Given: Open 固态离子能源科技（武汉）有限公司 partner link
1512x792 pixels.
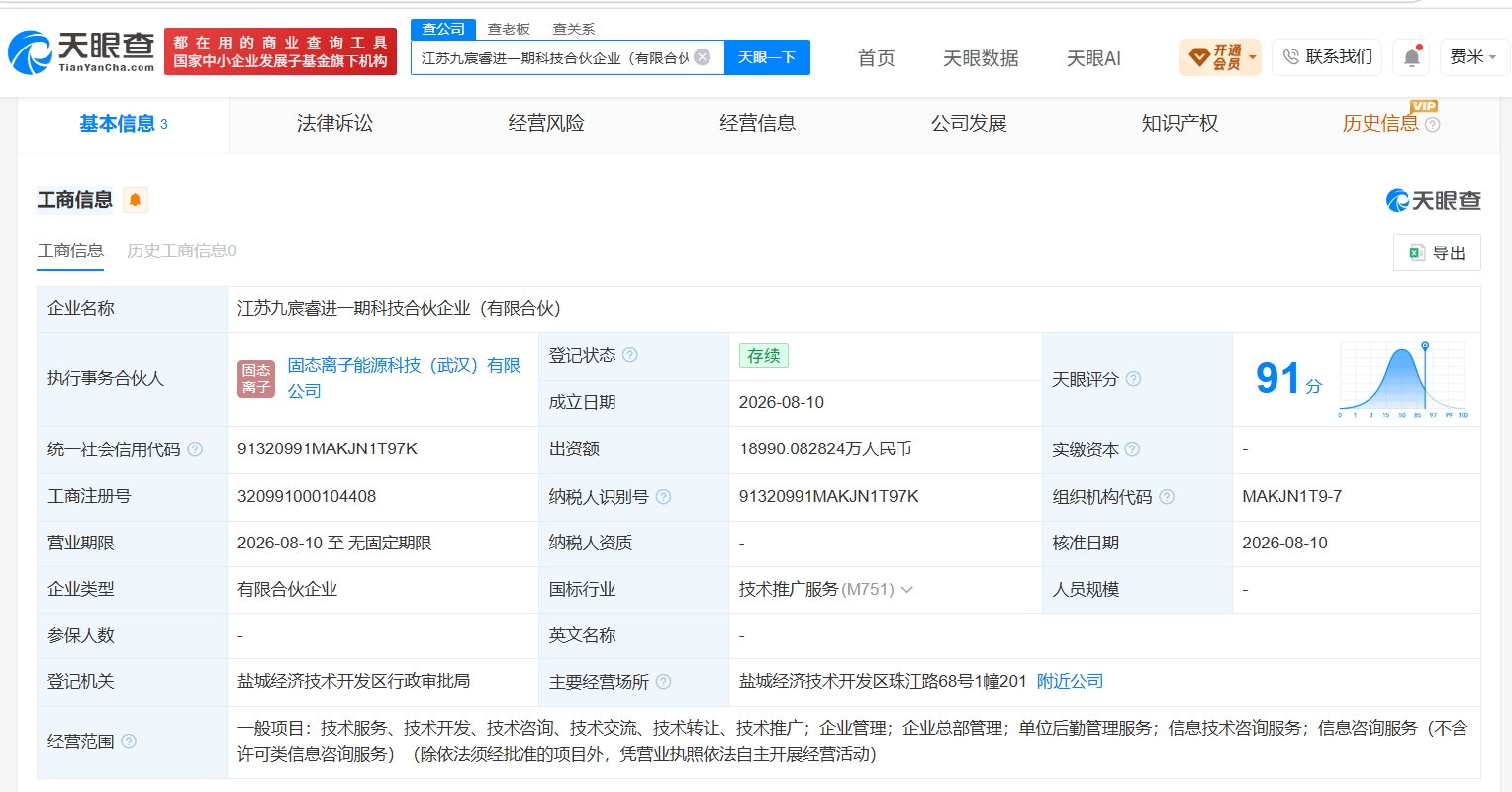Looking at the screenshot, I should tap(404, 378).
